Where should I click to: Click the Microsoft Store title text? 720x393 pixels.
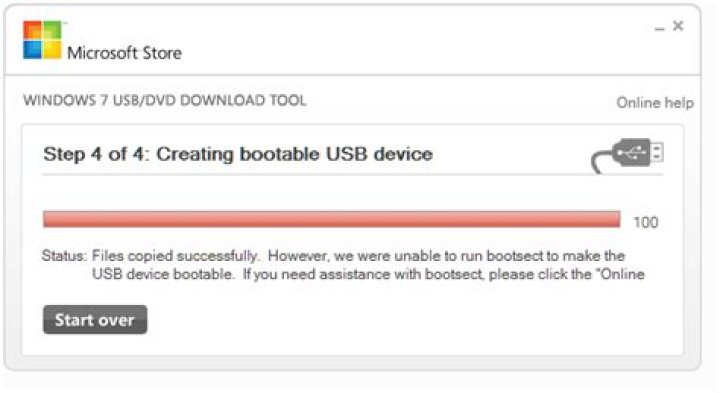[x=124, y=53]
